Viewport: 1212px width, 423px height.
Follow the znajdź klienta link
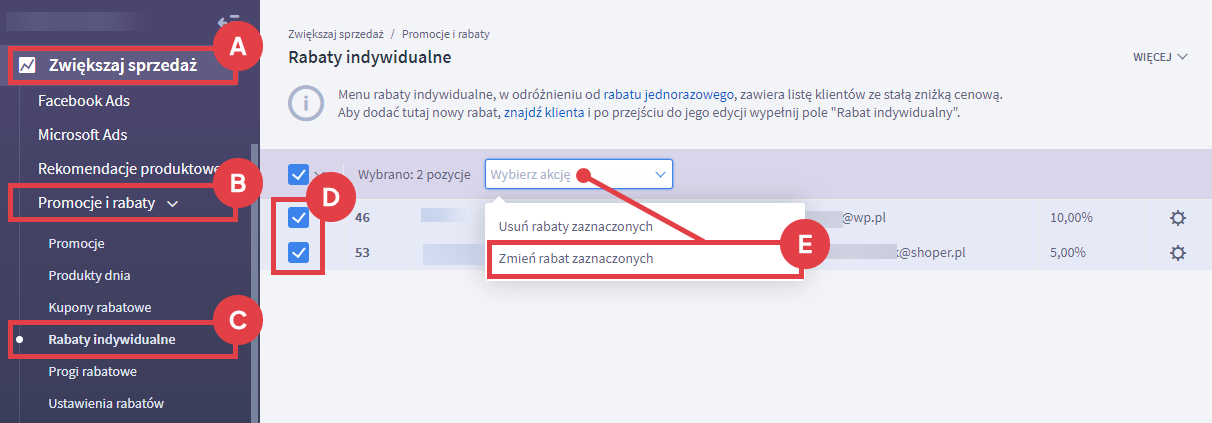[544, 114]
